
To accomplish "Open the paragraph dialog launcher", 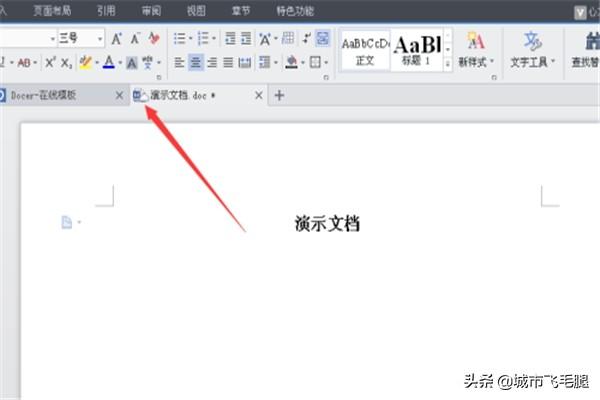I will click(326, 77).
